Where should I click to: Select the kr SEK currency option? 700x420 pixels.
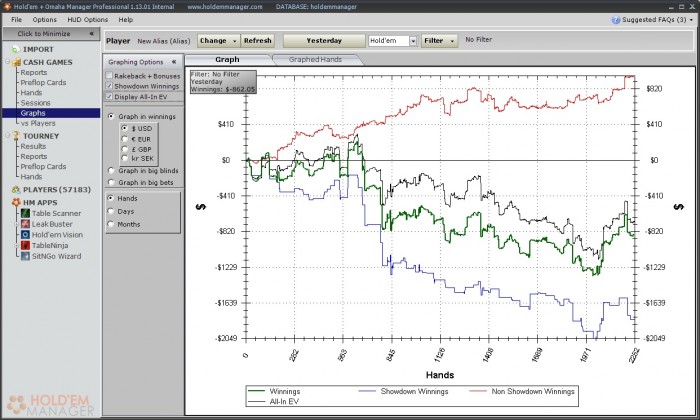(x=125, y=158)
